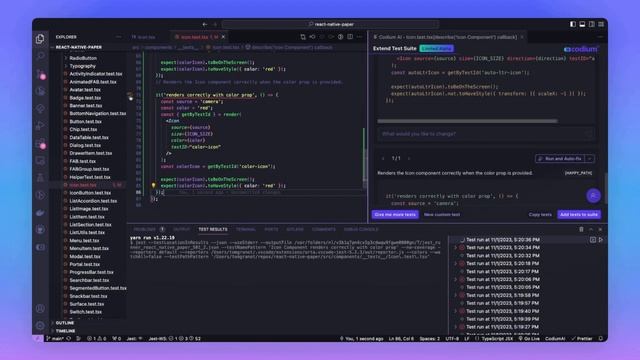Expand the Typography folder
Screen dimensions: 640x360
coord(82,66)
